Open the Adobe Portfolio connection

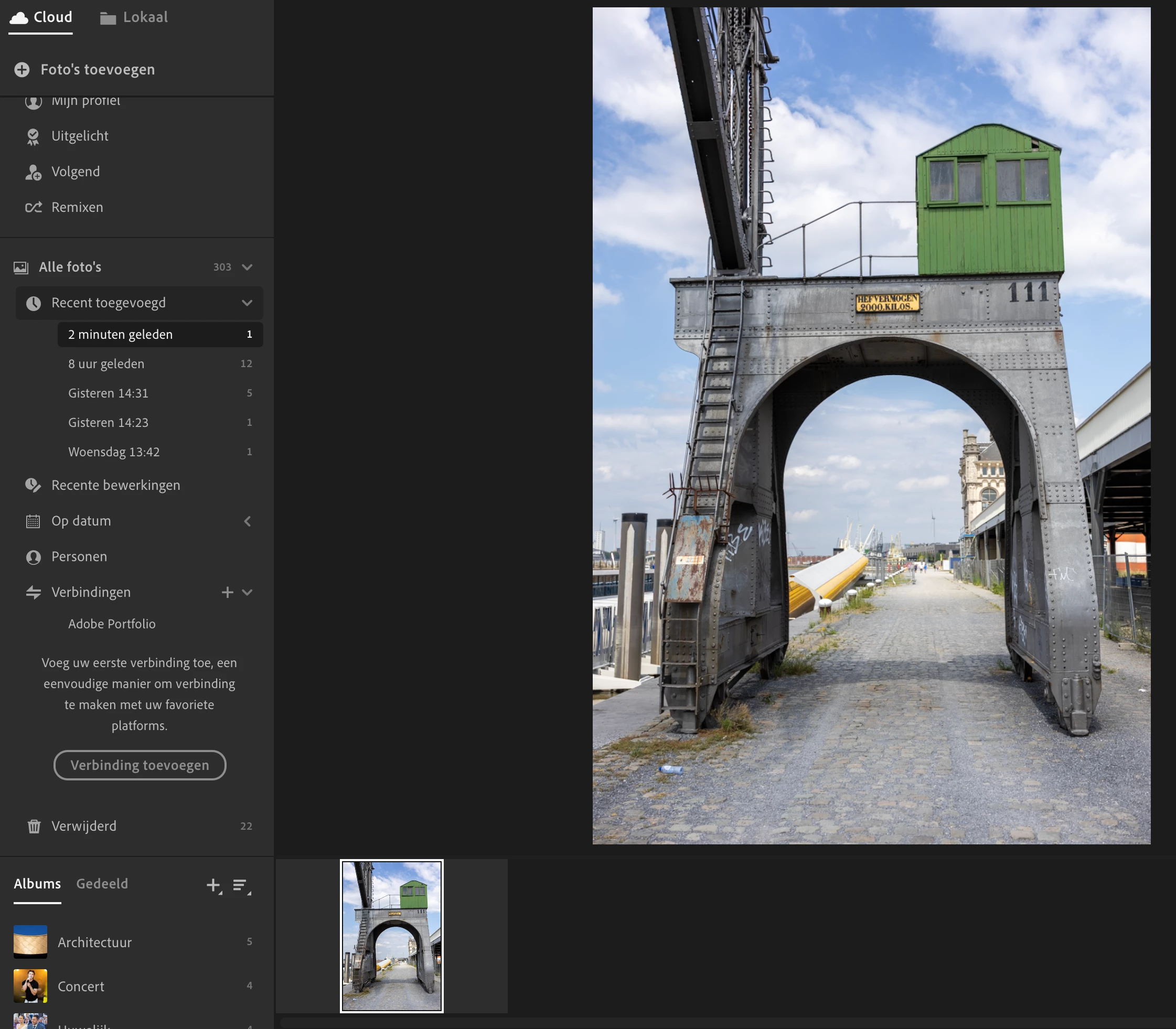click(112, 624)
